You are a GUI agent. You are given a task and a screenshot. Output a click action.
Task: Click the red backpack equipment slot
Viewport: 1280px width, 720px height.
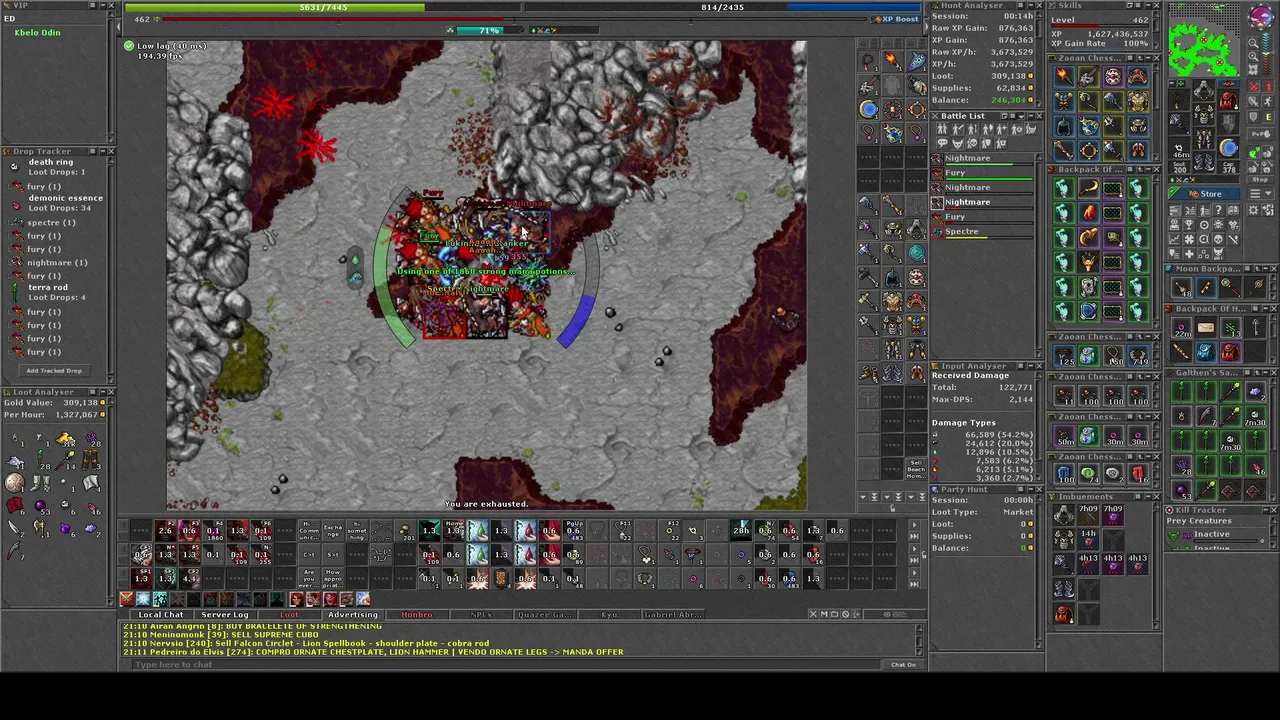tap(1229, 100)
